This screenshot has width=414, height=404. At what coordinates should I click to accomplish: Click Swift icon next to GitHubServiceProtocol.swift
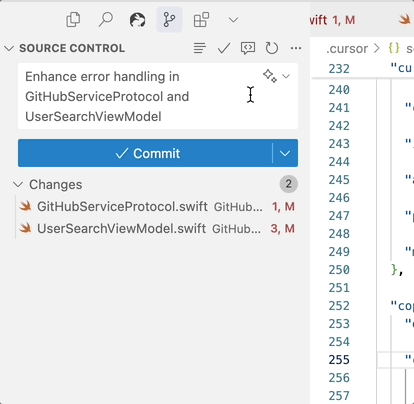coord(25,206)
